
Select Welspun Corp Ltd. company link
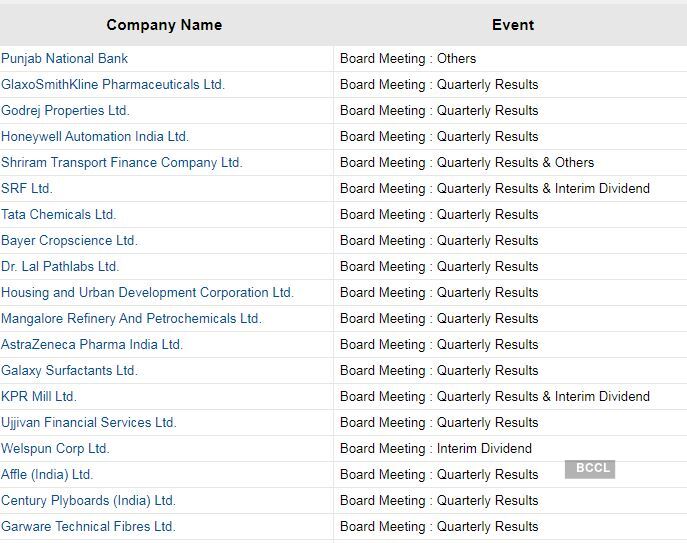pos(56,449)
